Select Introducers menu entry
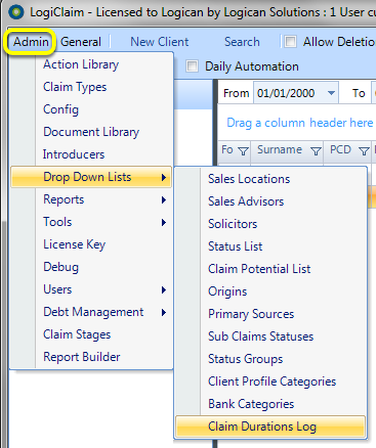376x448 pixels. (91, 154)
